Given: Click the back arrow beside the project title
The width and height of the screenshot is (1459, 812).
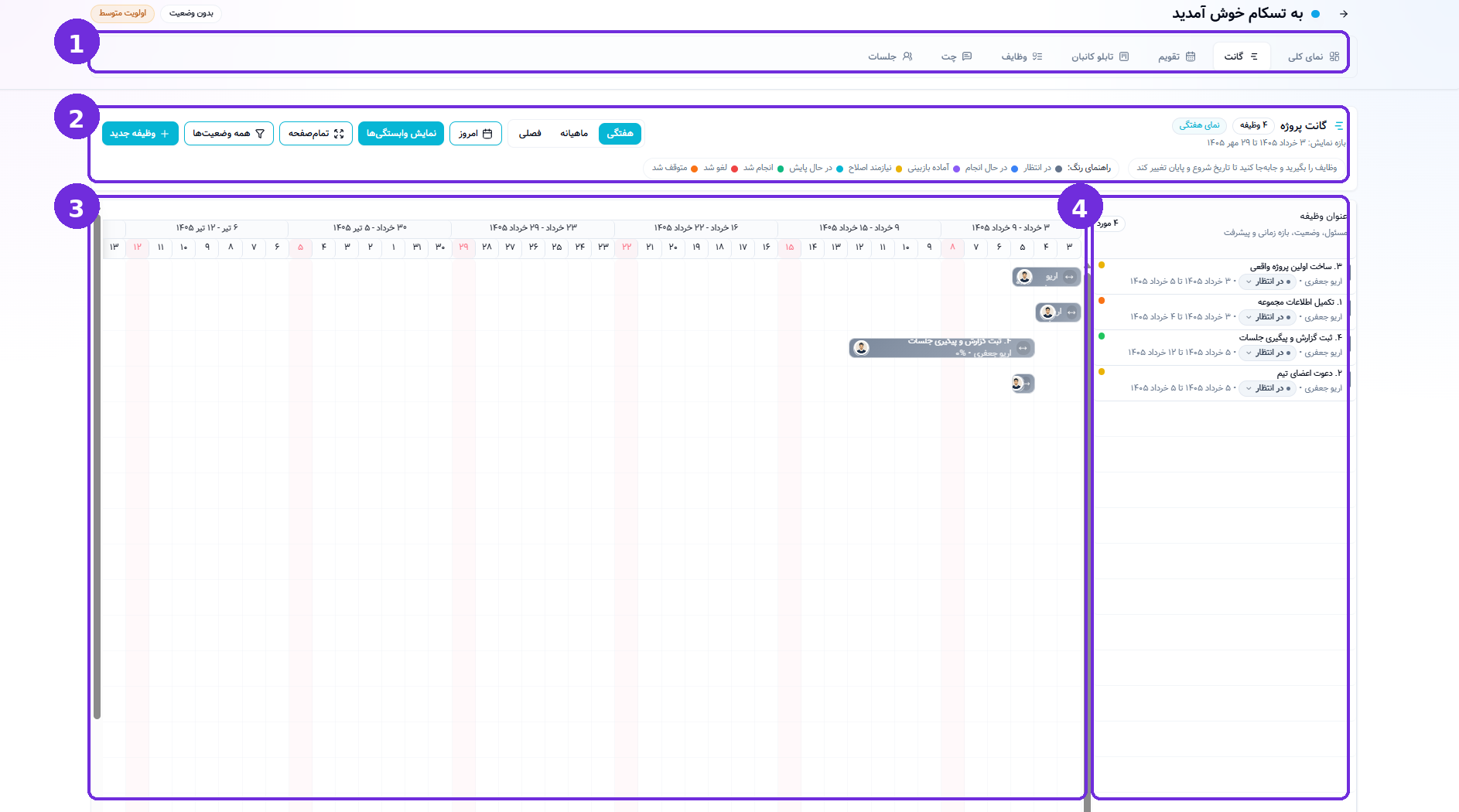Looking at the screenshot, I should coord(1344,14).
